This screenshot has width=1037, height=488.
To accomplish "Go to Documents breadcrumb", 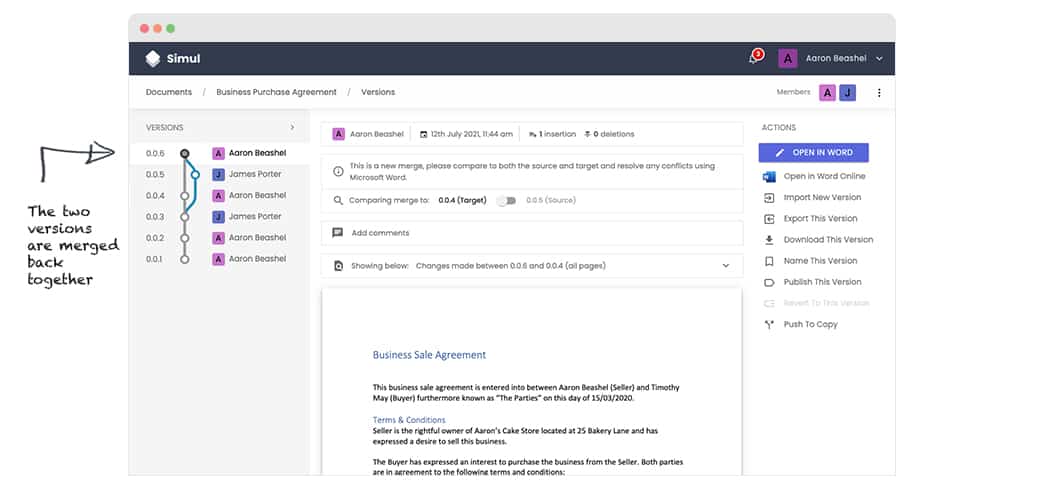I will (x=169, y=92).
